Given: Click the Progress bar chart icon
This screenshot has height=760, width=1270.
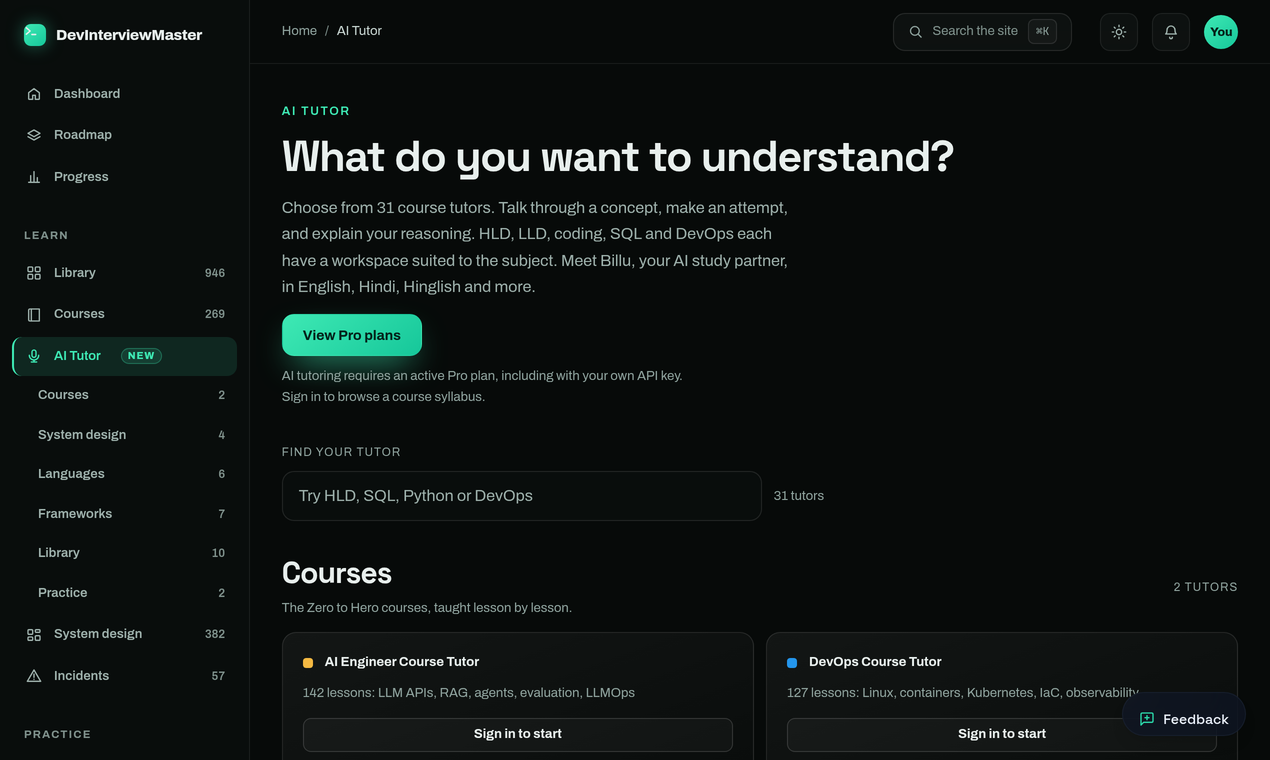Looking at the screenshot, I should pyautogui.click(x=34, y=177).
